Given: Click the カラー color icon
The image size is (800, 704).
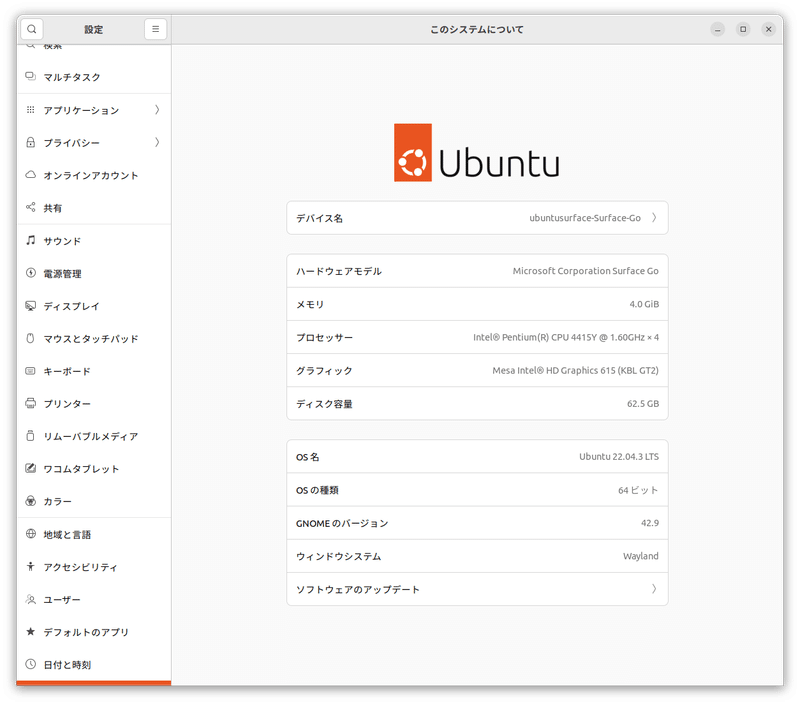Looking at the screenshot, I should (x=31, y=501).
